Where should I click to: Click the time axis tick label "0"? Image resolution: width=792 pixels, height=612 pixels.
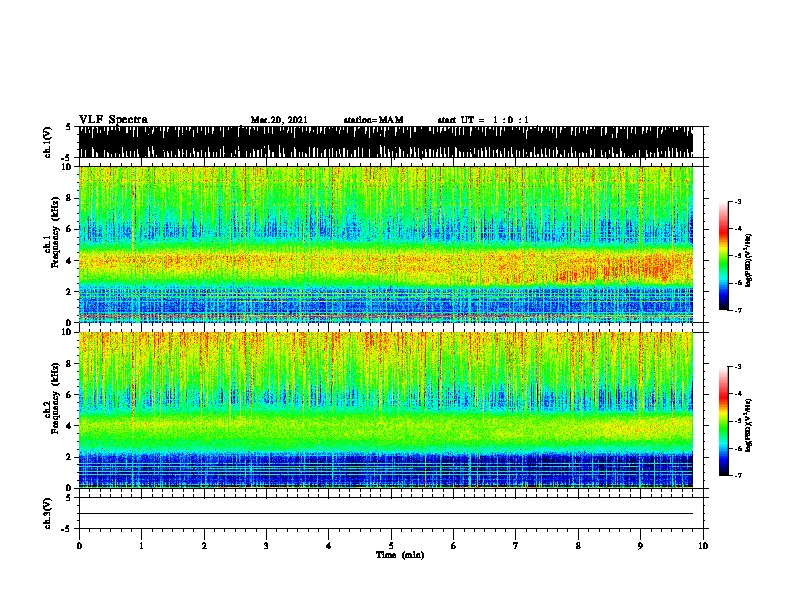click(79, 546)
